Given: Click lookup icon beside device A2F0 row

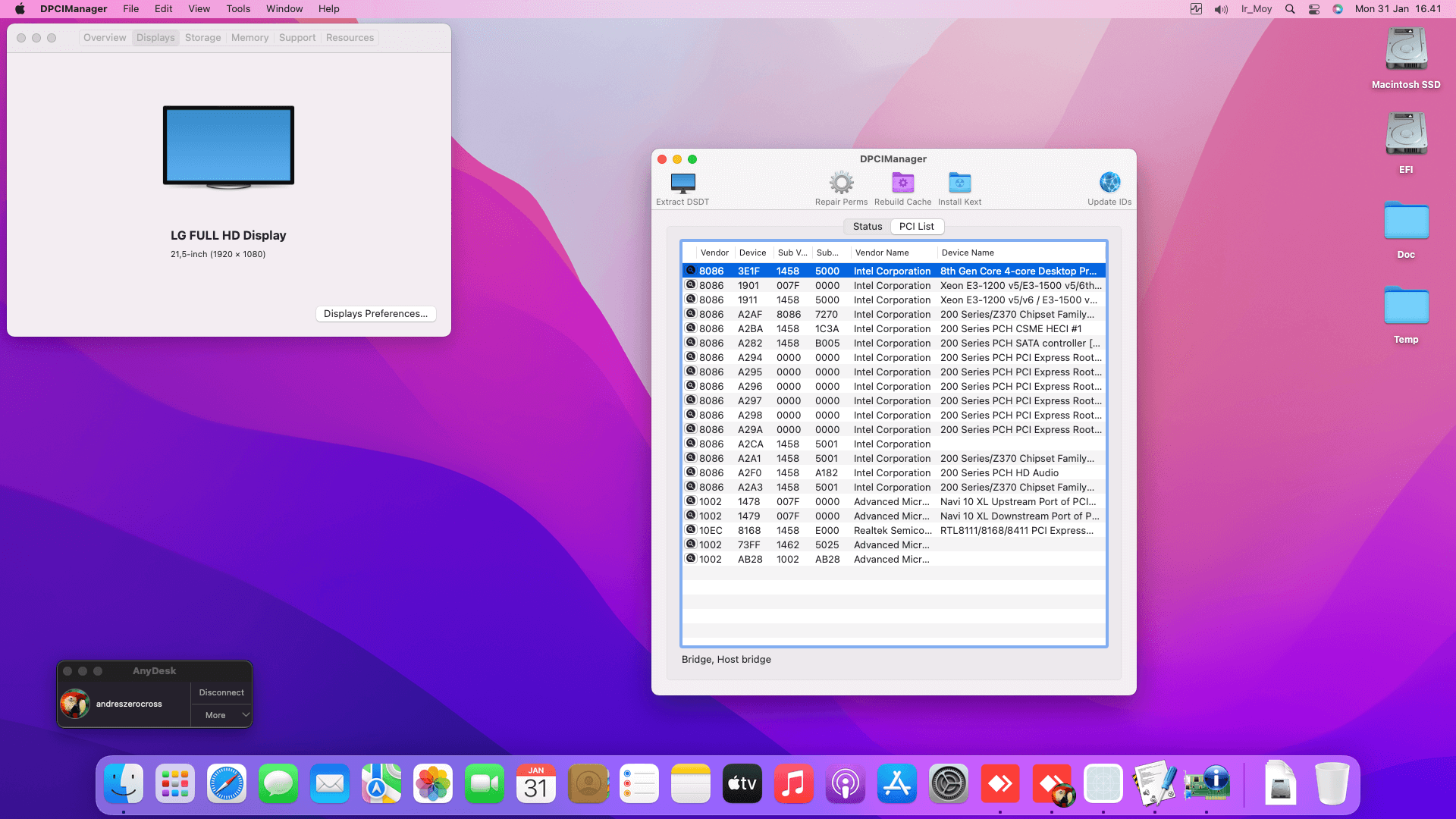Looking at the screenshot, I should click(691, 472).
